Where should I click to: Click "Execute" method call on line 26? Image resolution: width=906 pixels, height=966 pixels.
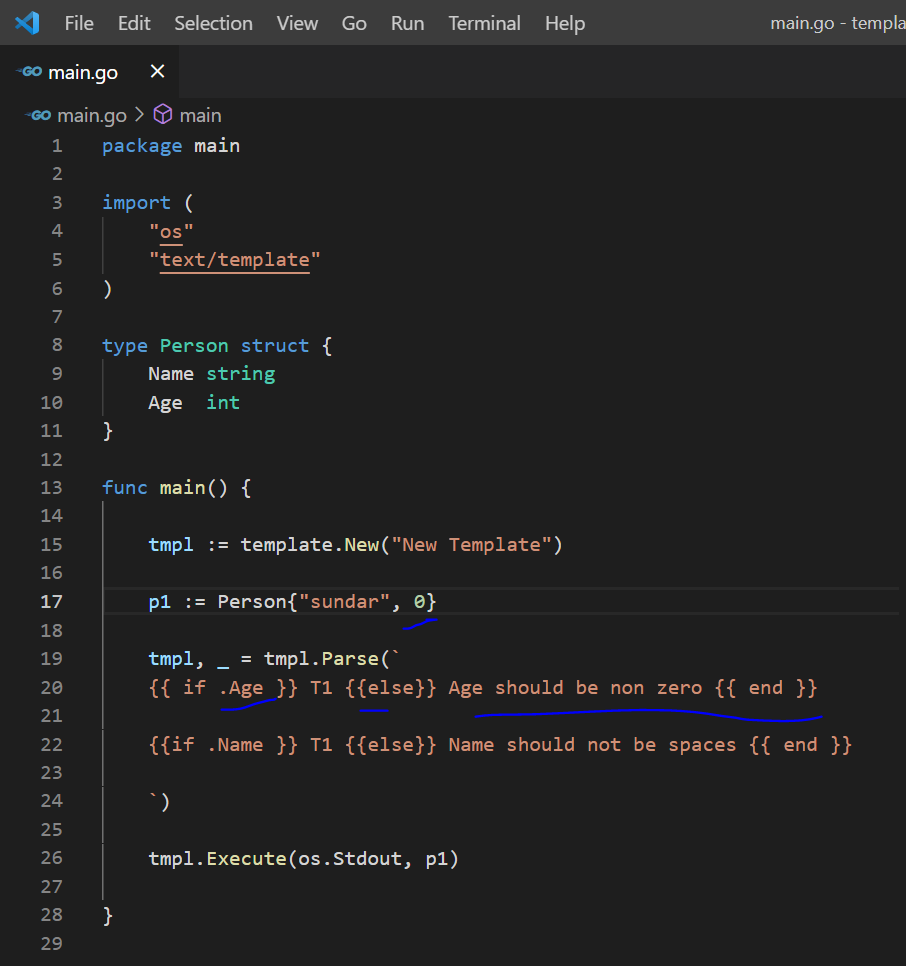[x=246, y=859]
